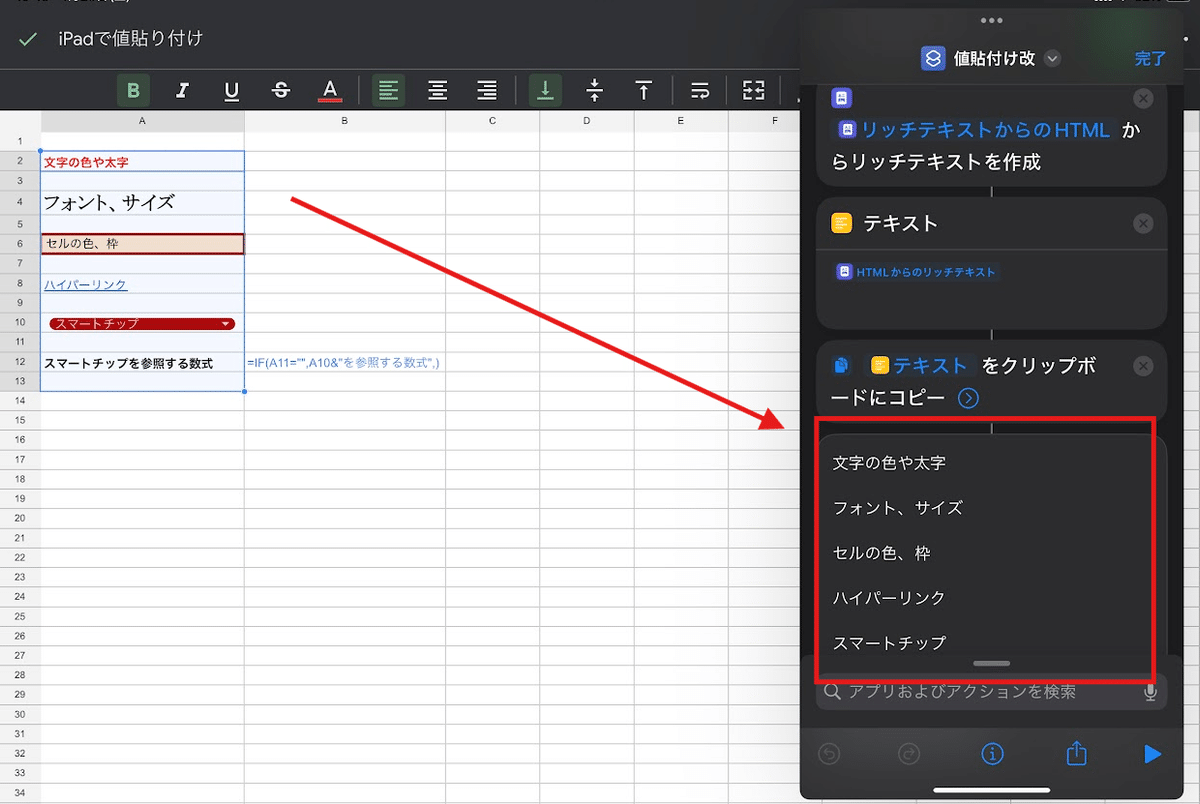Select column B header
1200x804 pixels.
[x=345, y=121]
